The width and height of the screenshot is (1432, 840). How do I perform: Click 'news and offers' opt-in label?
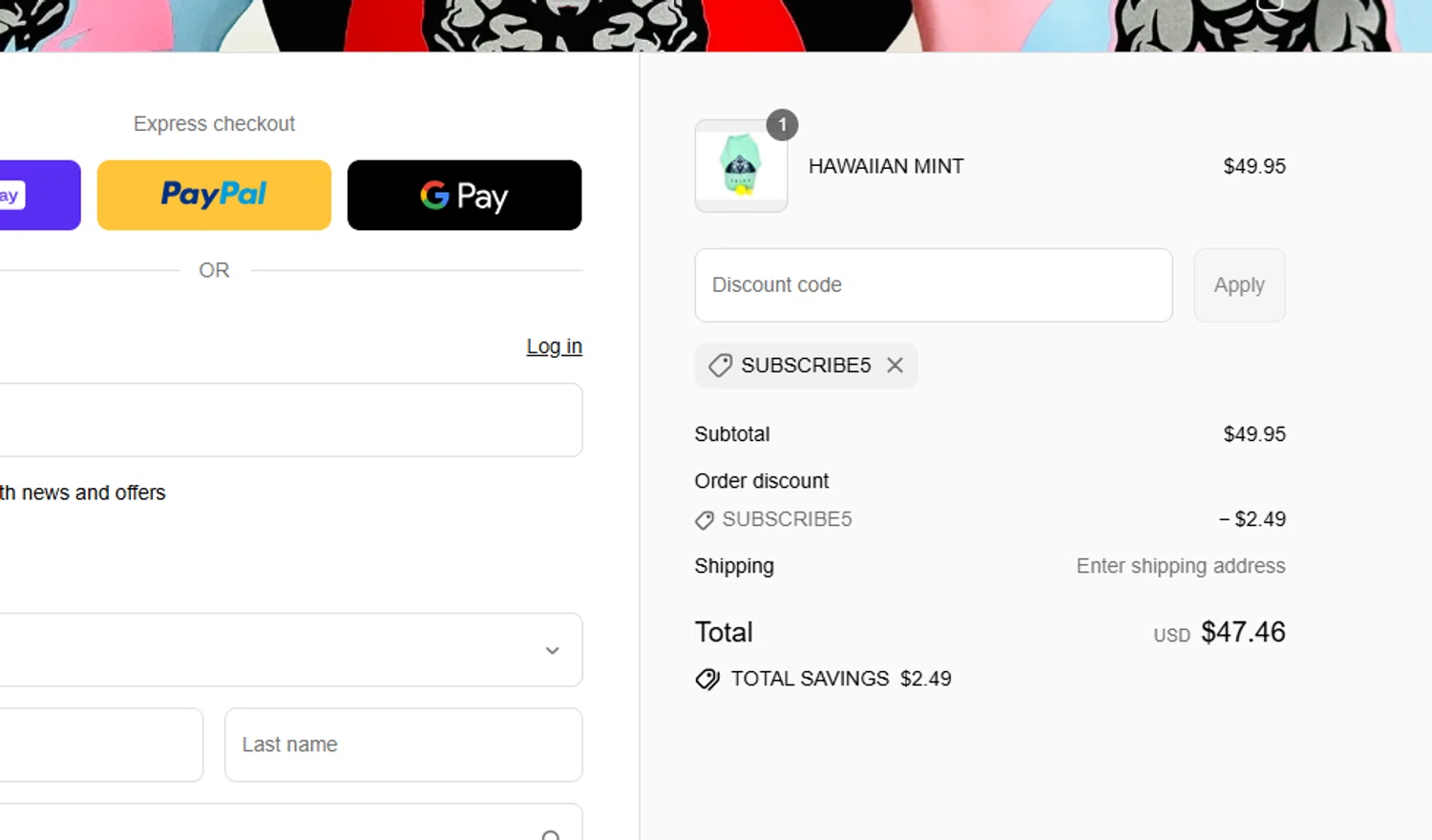(x=83, y=493)
